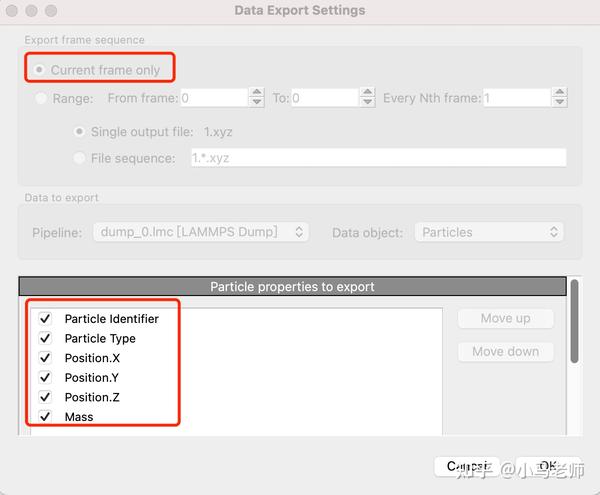Click the Every Nth frame stepper

coord(560,98)
